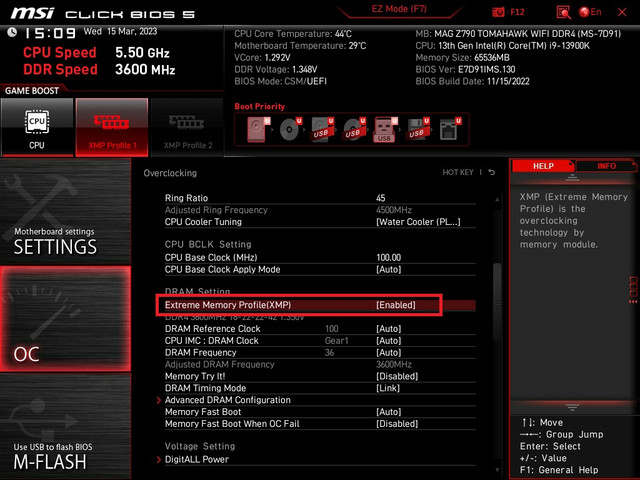640x480 pixels.
Task: Click the Adjusted DRAM Frequency row
Action: point(320,364)
